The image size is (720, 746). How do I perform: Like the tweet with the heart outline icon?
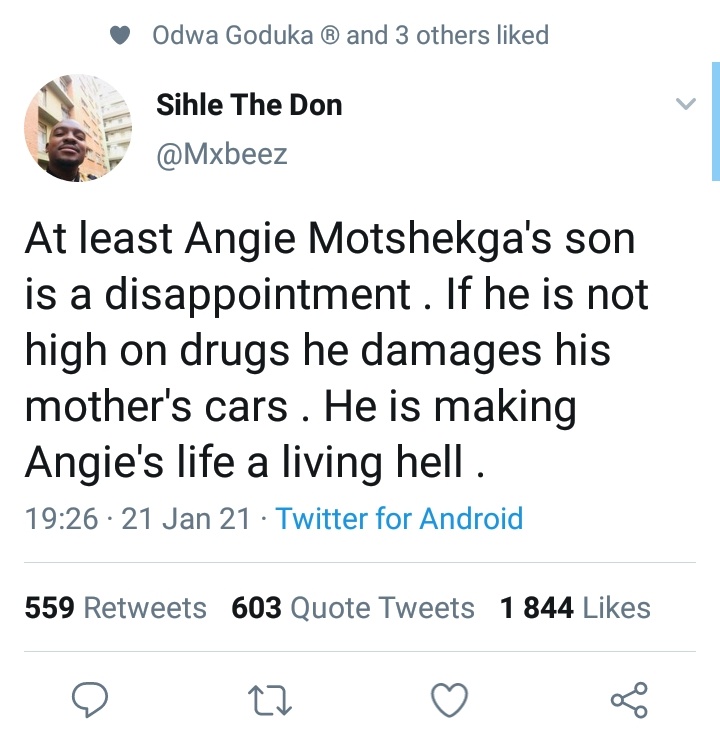click(x=449, y=699)
